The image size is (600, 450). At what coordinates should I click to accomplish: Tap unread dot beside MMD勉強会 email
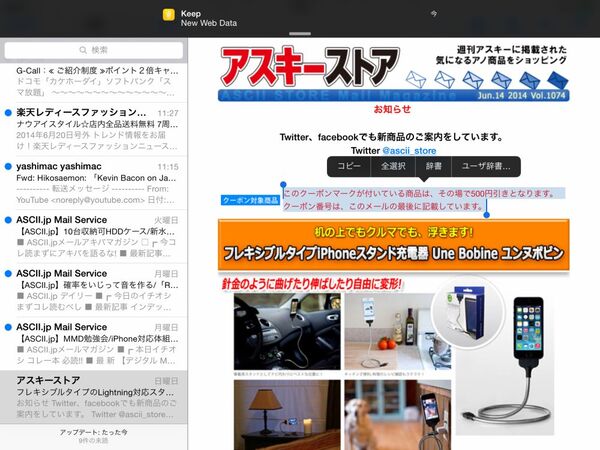(8, 327)
